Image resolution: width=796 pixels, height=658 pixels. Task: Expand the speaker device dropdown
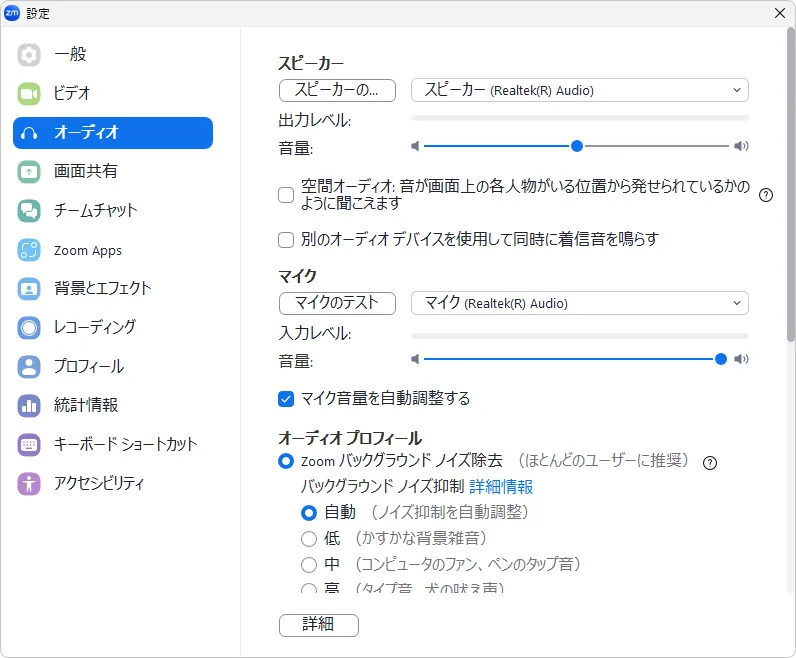tap(580, 90)
